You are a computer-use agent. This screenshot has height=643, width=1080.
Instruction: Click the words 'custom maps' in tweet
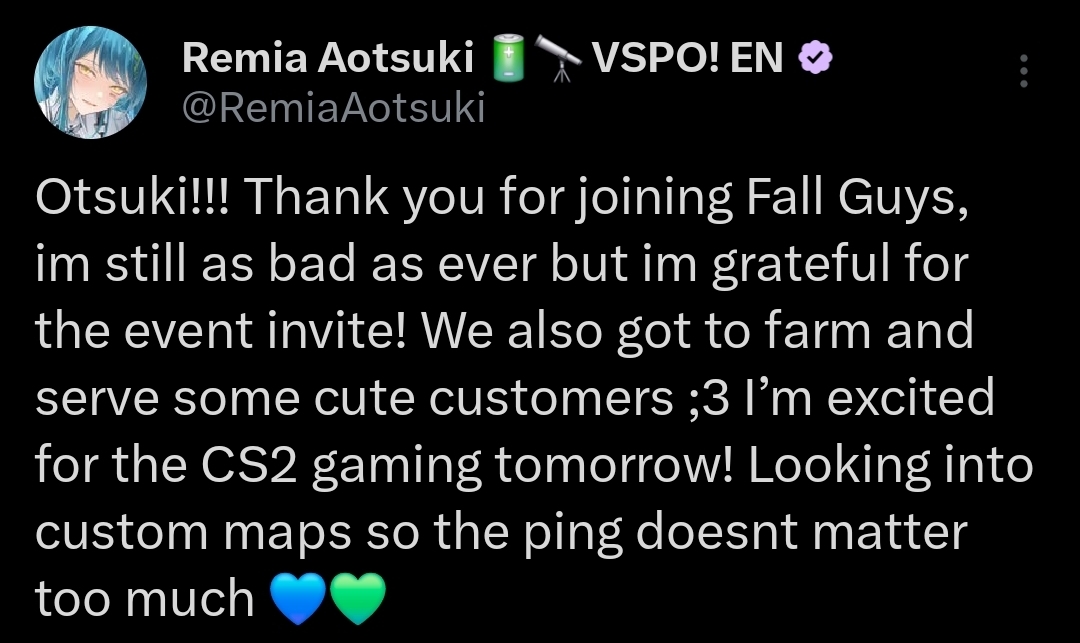[x=193, y=532]
